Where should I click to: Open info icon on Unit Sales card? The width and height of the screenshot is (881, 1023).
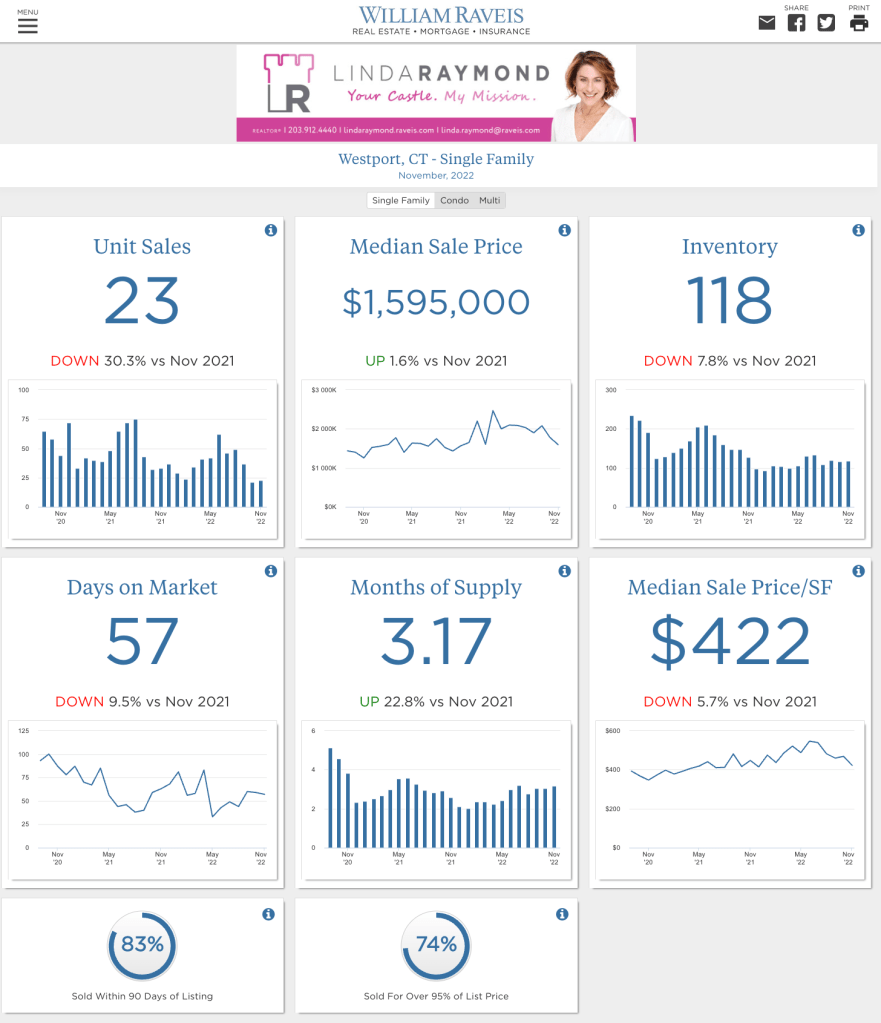click(x=270, y=231)
